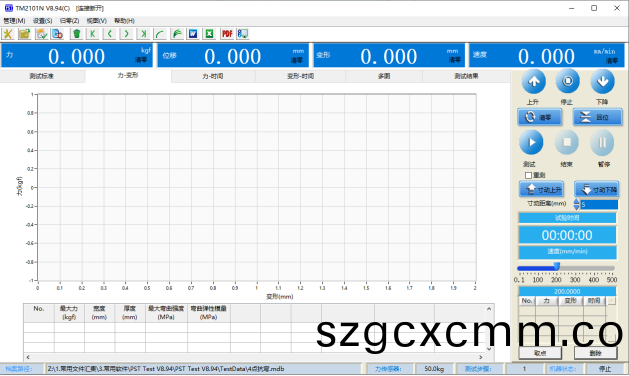
Task: Switch to the 力-时间 tab
Action: (x=213, y=76)
